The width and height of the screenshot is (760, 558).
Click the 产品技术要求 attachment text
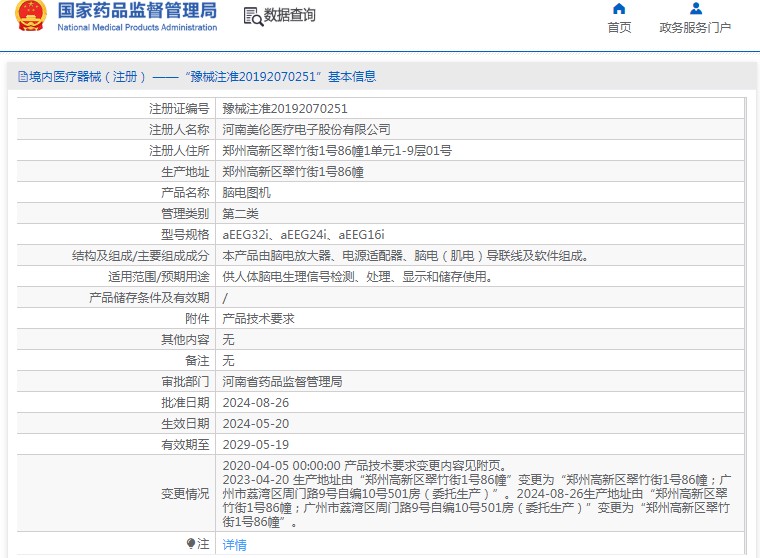[258, 319]
